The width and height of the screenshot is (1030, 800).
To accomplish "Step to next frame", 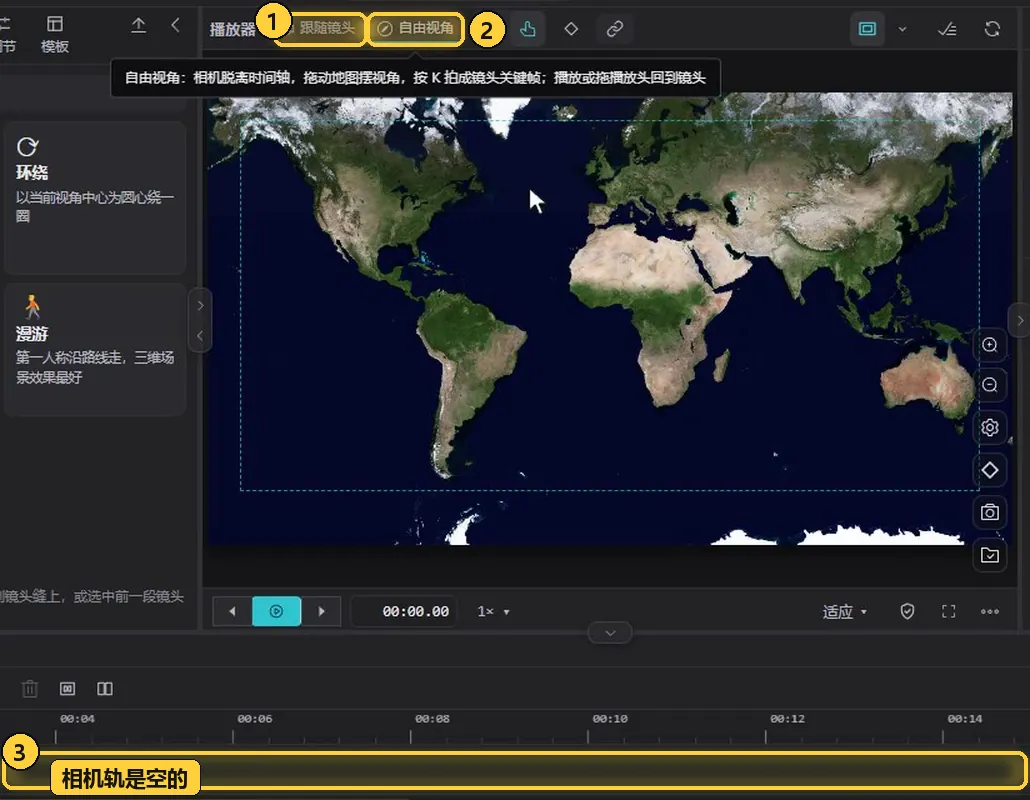I will [x=321, y=611].
